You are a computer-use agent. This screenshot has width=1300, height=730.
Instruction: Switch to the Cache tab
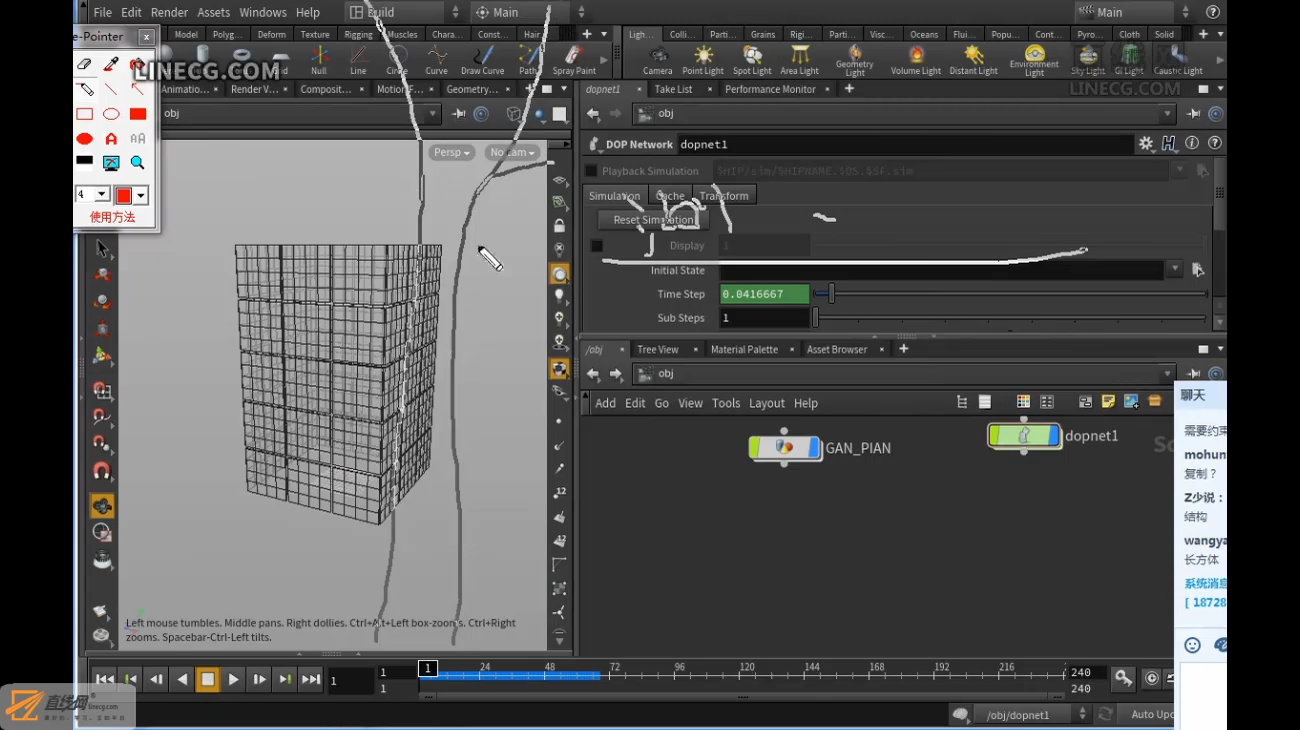coord(671,195)
